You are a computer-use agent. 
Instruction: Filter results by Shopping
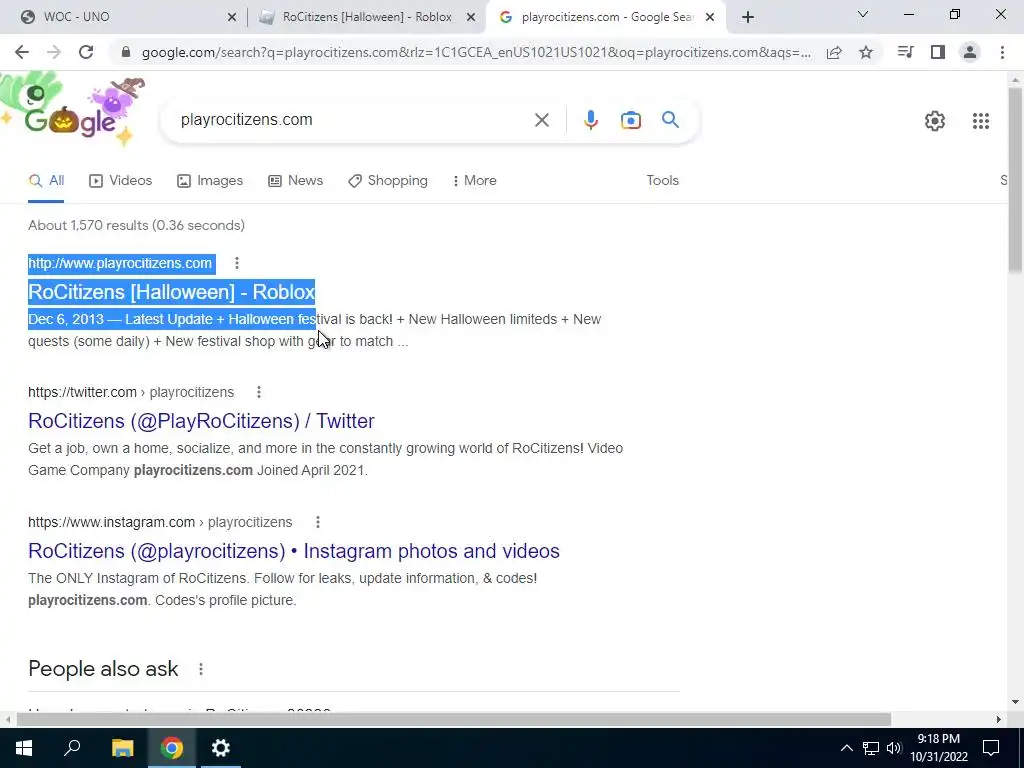(388, 180)
